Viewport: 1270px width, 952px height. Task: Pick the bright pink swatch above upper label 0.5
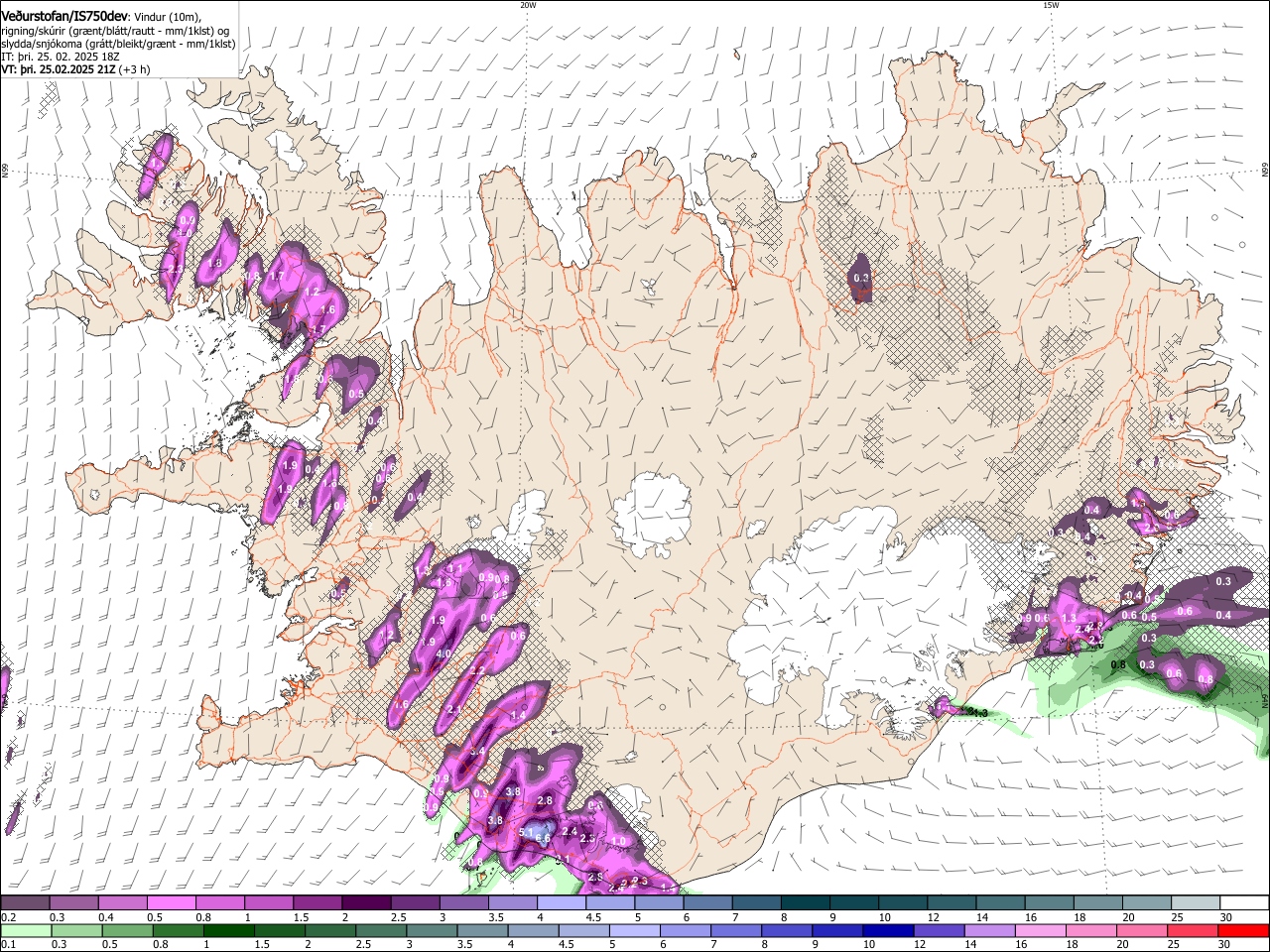click(171, 903)
